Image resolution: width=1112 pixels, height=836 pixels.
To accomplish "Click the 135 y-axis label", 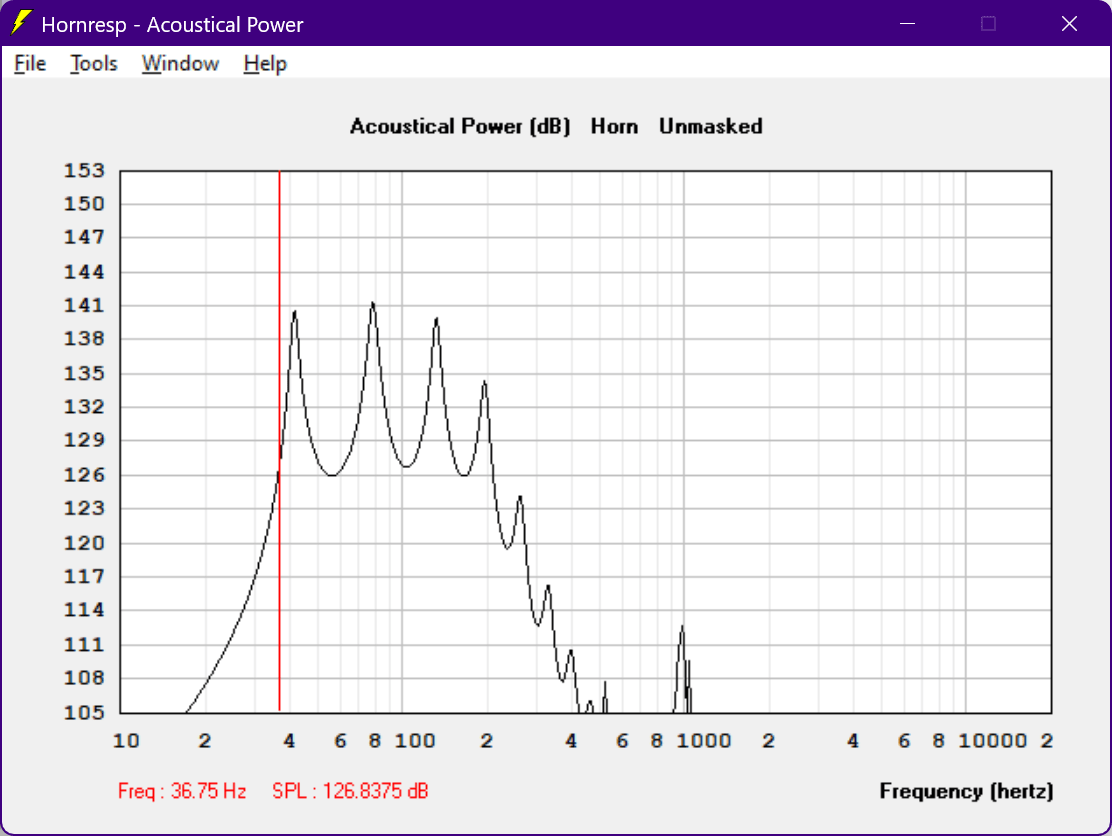I will [x=84, y=373].
